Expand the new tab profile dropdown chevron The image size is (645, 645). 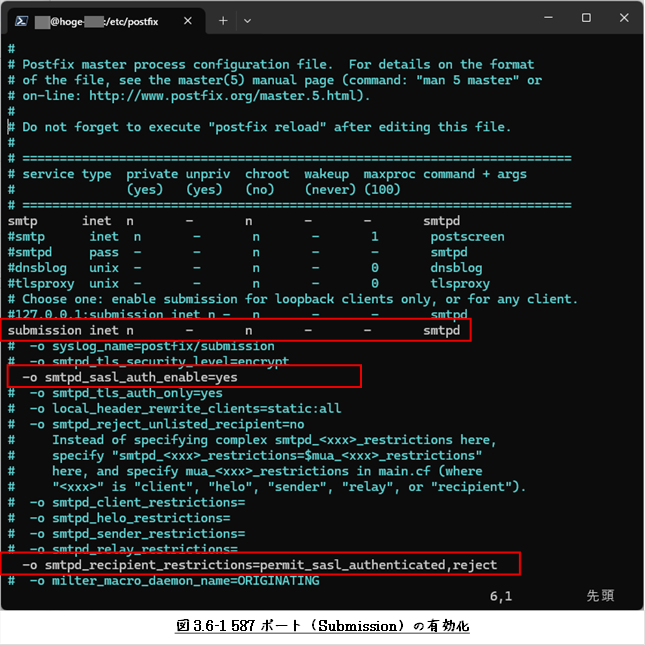pyautogui.click(x=248, y=20)
